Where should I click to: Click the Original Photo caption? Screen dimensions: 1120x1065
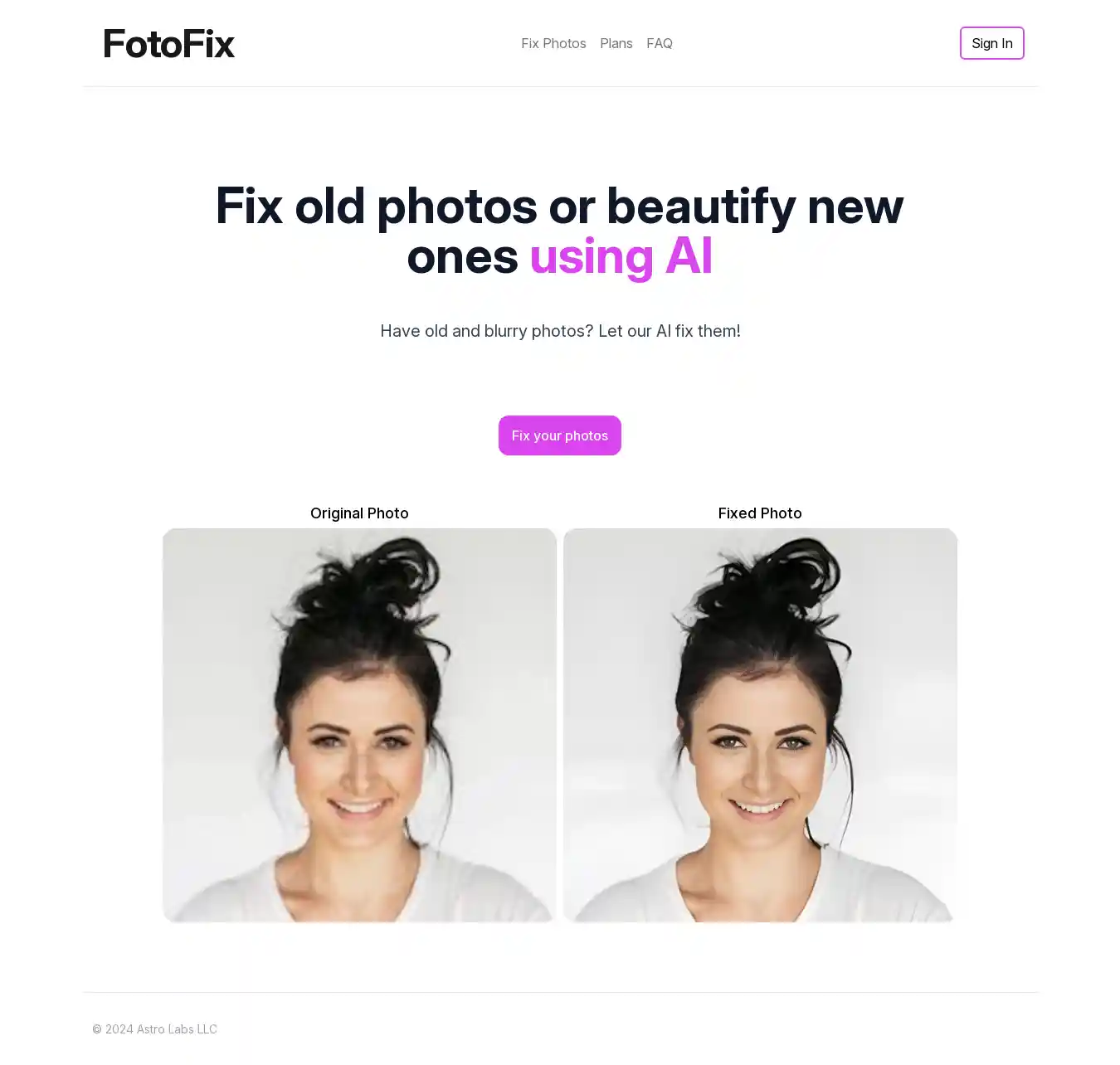[359, 513]
